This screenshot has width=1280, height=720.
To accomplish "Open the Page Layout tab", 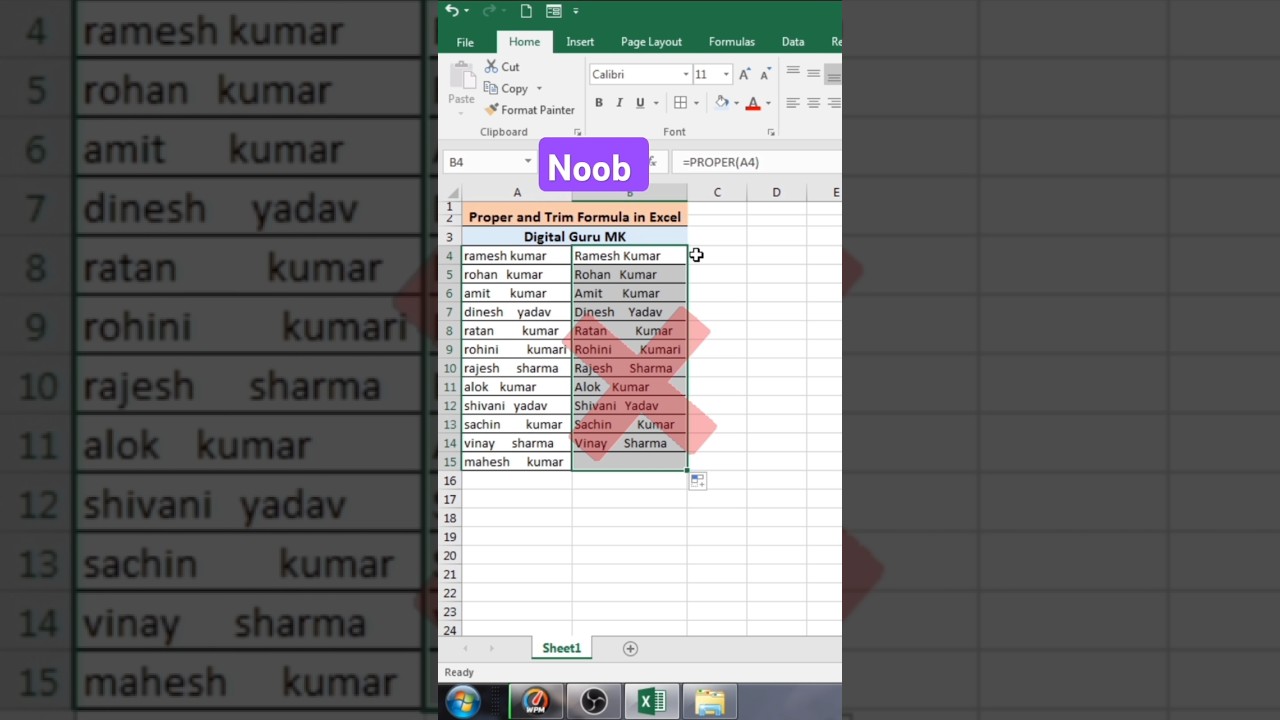I will click(x=651, y=42).
